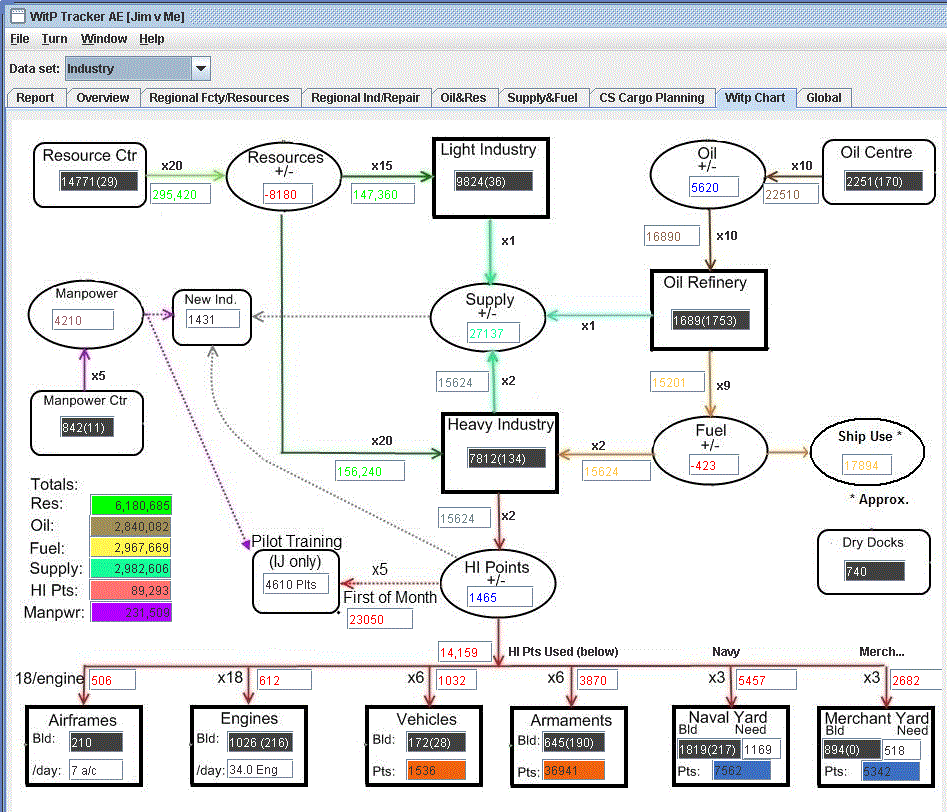
Task: Click the Supply +/- value field
Action: pyautogui.click(x=493, y=334)
